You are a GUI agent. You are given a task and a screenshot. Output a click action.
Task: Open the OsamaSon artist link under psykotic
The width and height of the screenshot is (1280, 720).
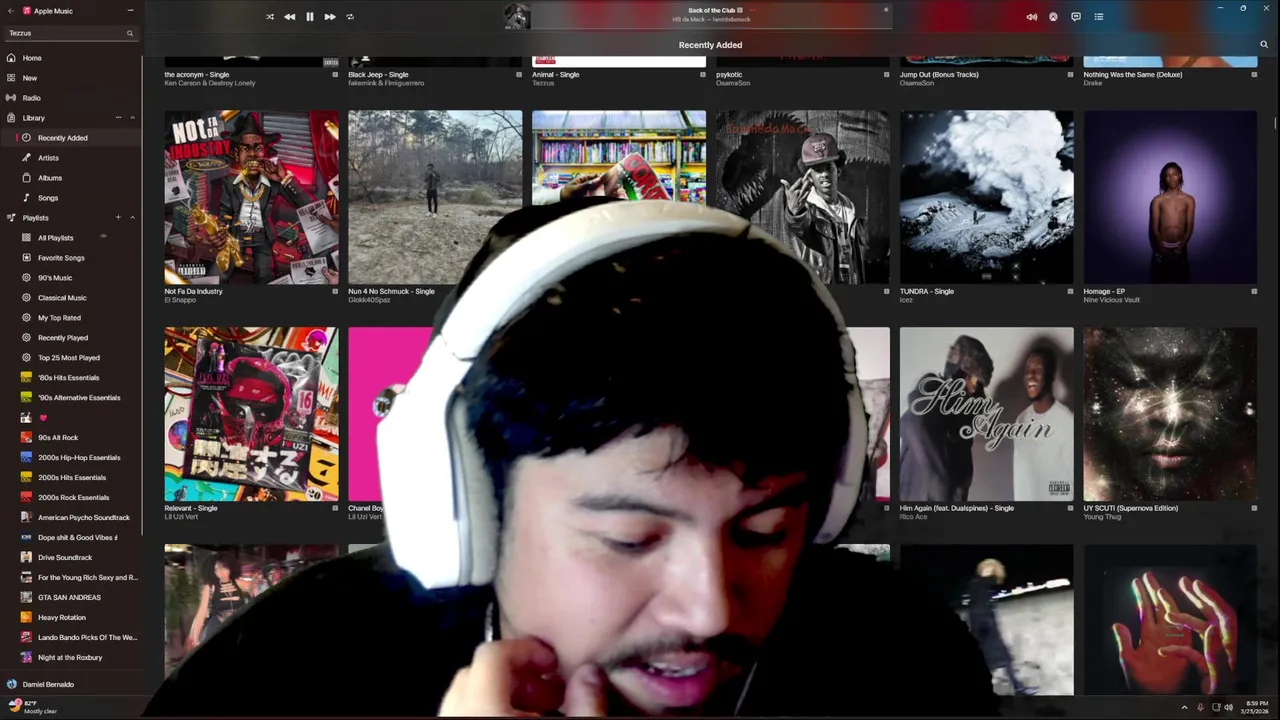pos(733,83)
